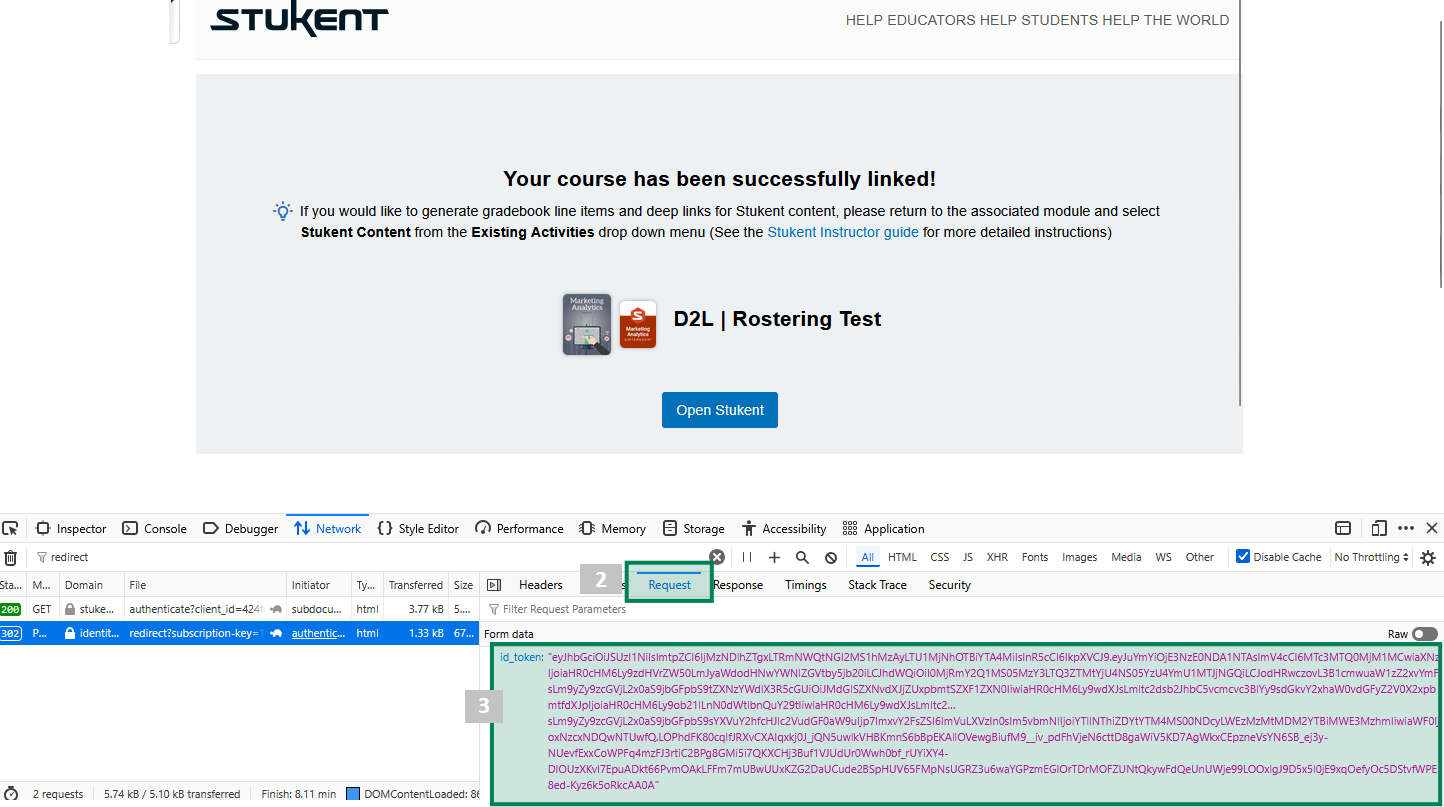Toggle responsive design mode icon
Screen dimensions: 1444x807
tap(1379, 528)
